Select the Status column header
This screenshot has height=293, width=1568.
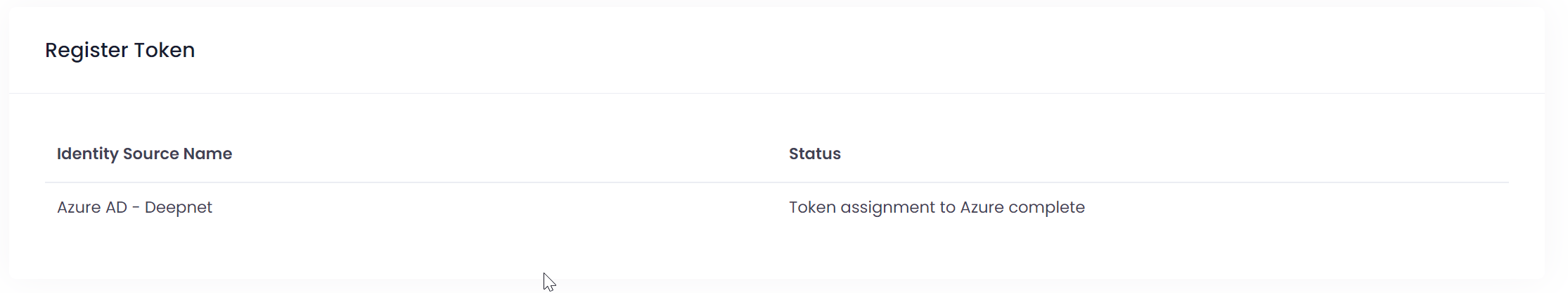click(x=814, y=154)
